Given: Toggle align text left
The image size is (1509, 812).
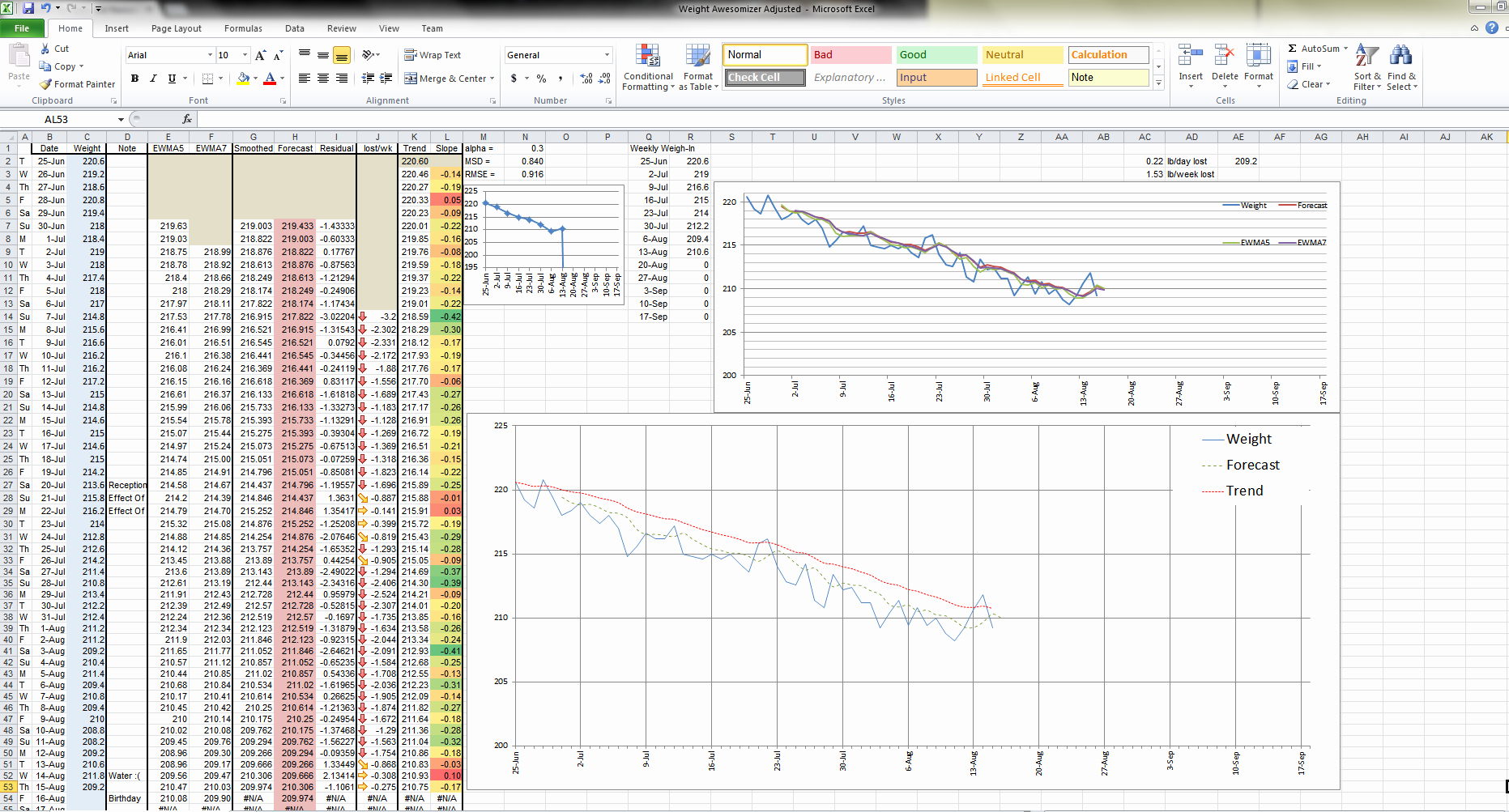Looking at the screenshot, I should click(x=305, y=79).
